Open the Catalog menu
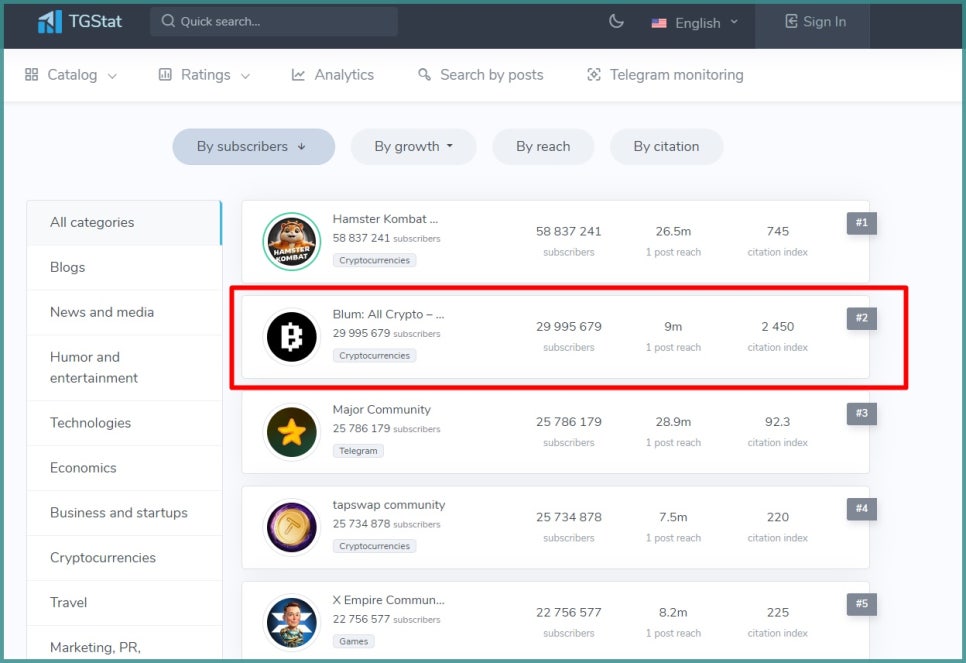This screenshot has width=966, height=663. click(71, 75)
